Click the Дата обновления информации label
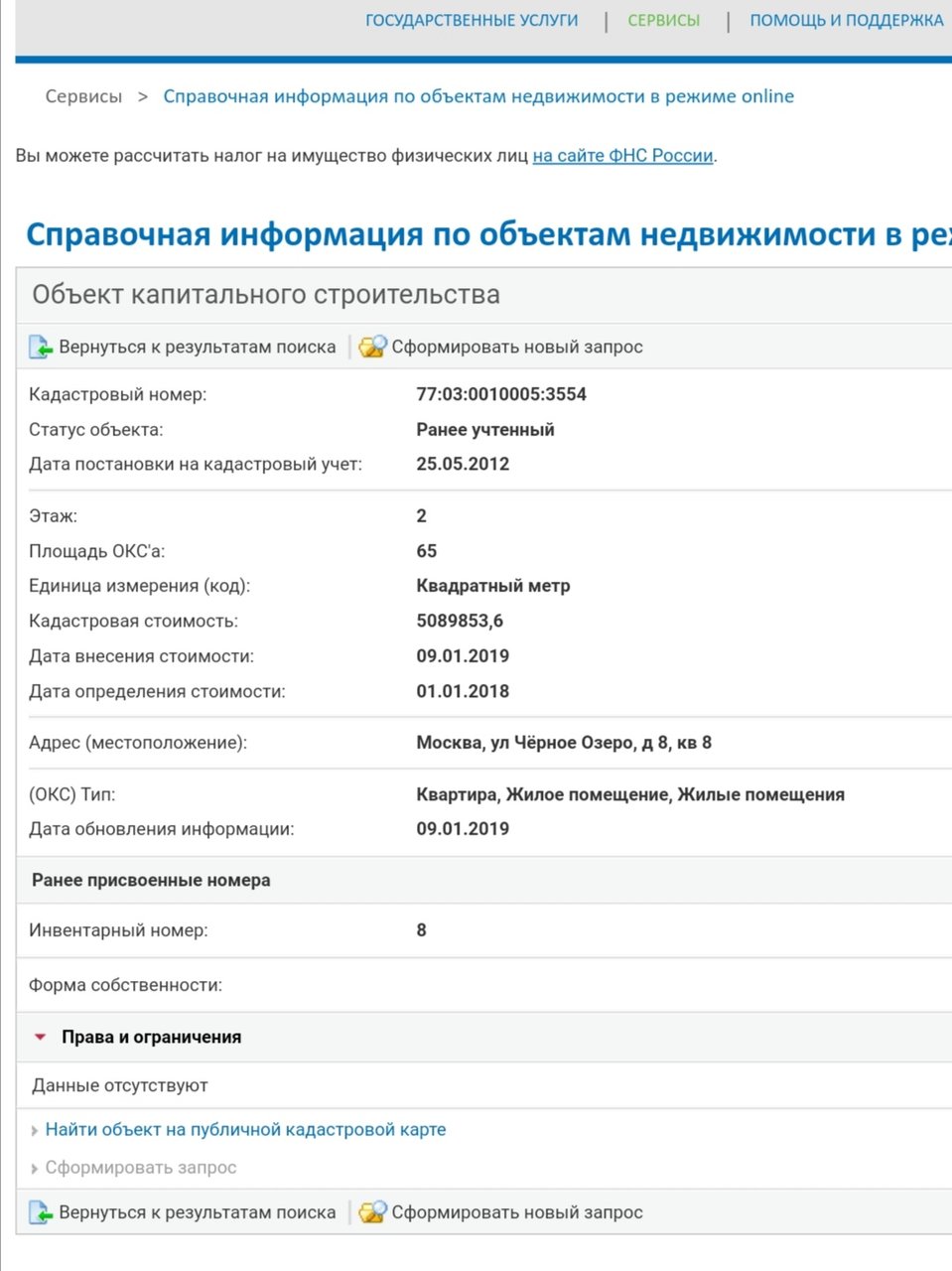This screenshot has height=1271, width=952. click(x=162, y=829)
